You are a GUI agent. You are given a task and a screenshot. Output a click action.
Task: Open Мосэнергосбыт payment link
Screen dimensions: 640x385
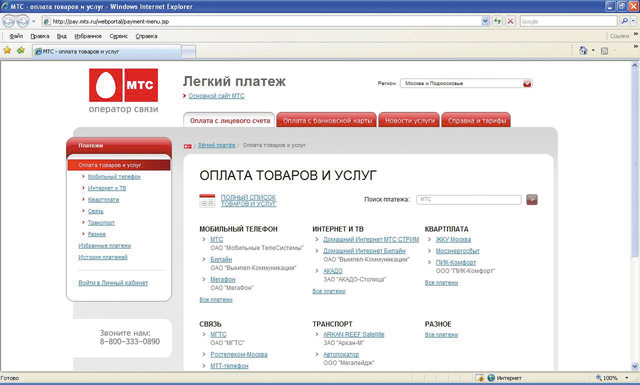click(x=458, y=251)
